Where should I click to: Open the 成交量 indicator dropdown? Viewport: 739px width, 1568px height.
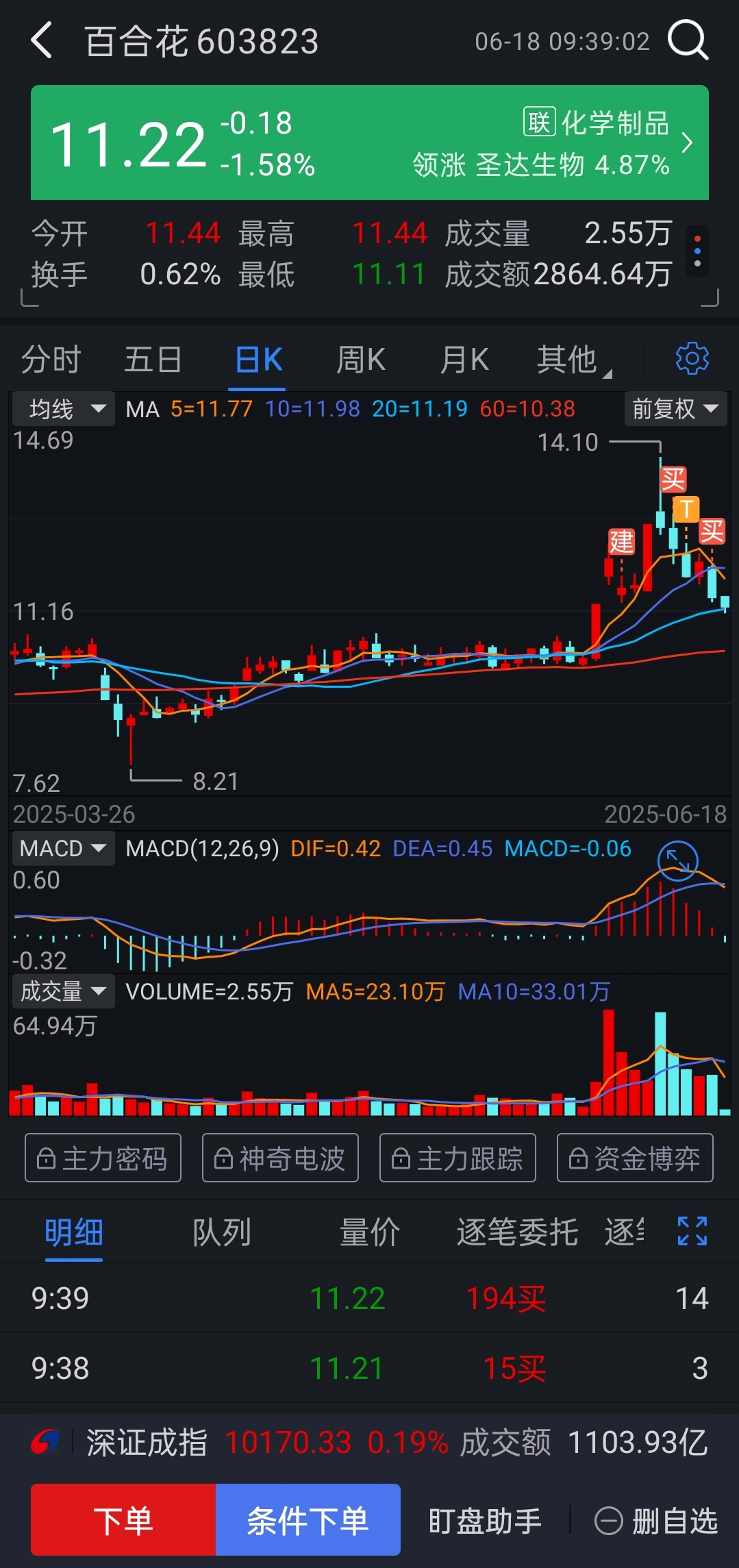64,991
